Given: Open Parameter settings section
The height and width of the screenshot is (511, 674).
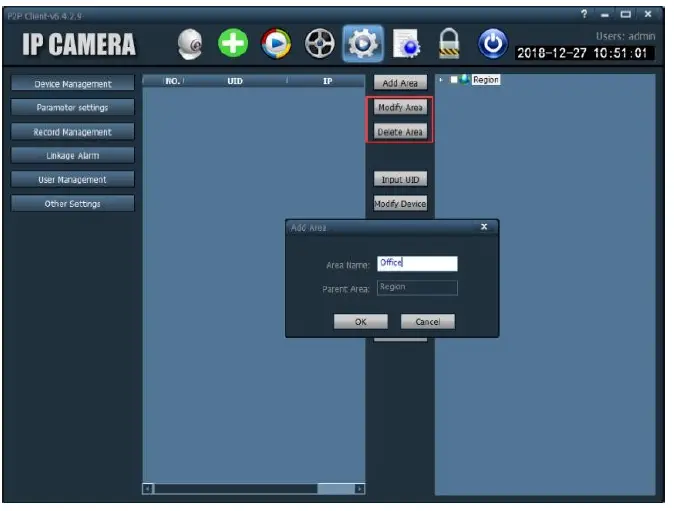Looking at the screenshot, I should pyautogui.click(x=73, y=107).
